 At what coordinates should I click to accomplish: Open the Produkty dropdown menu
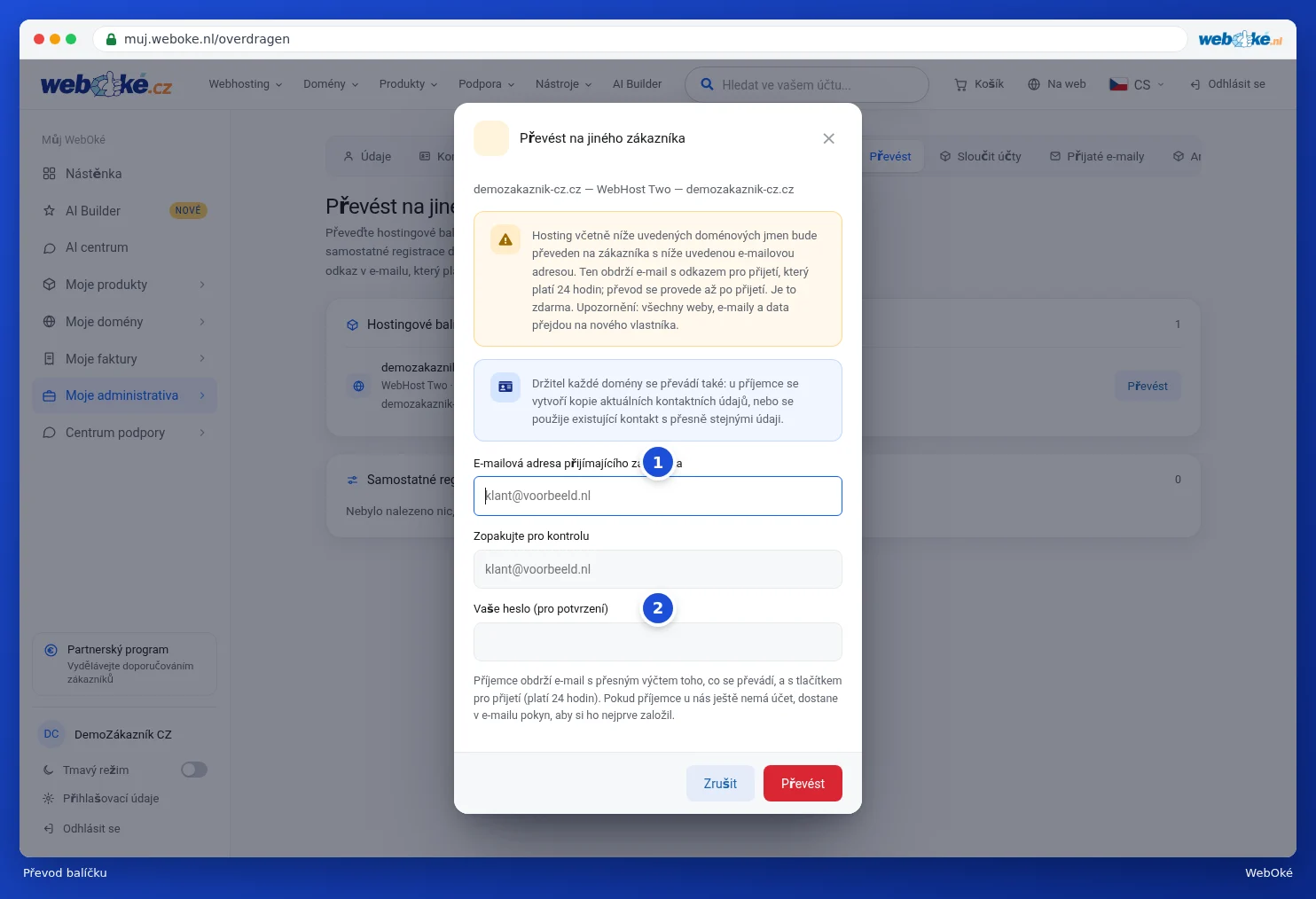click(408, 84)
